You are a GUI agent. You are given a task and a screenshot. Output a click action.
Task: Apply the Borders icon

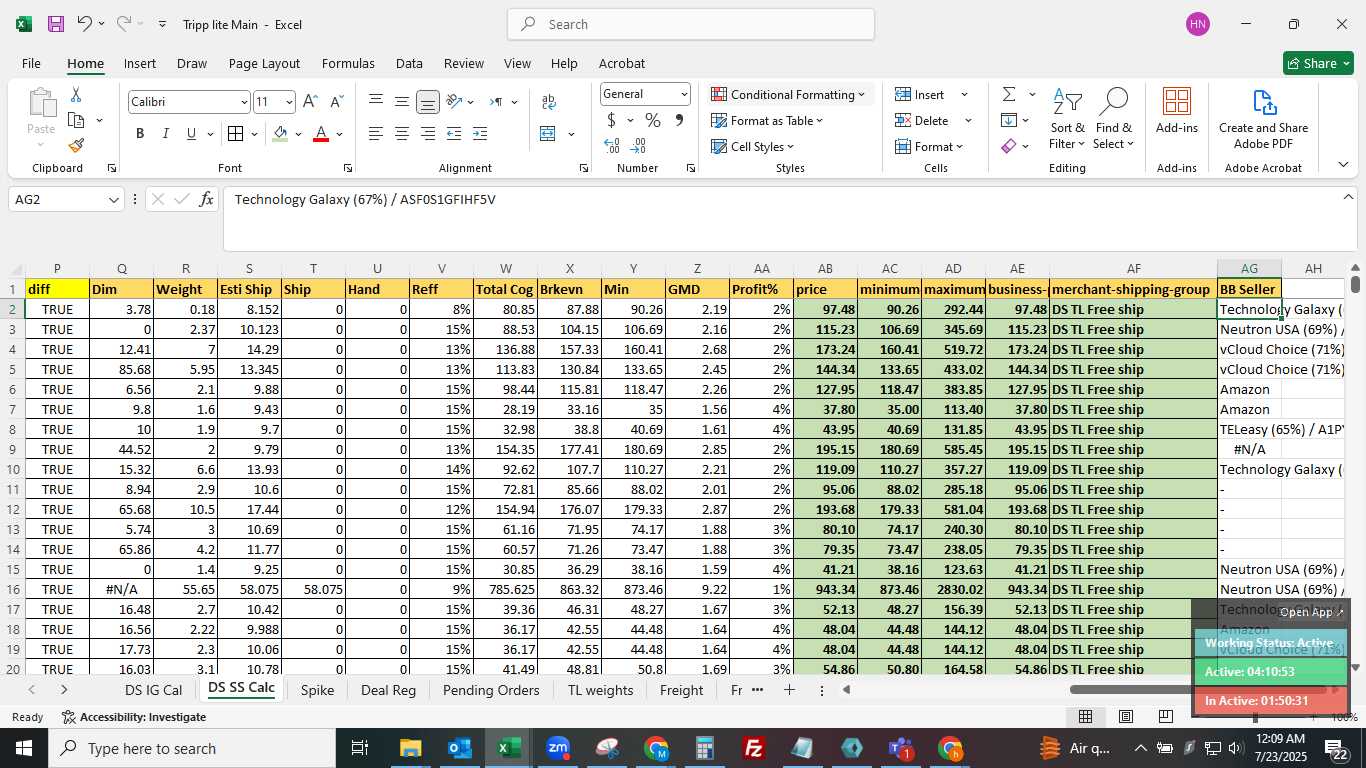[235, 133]
